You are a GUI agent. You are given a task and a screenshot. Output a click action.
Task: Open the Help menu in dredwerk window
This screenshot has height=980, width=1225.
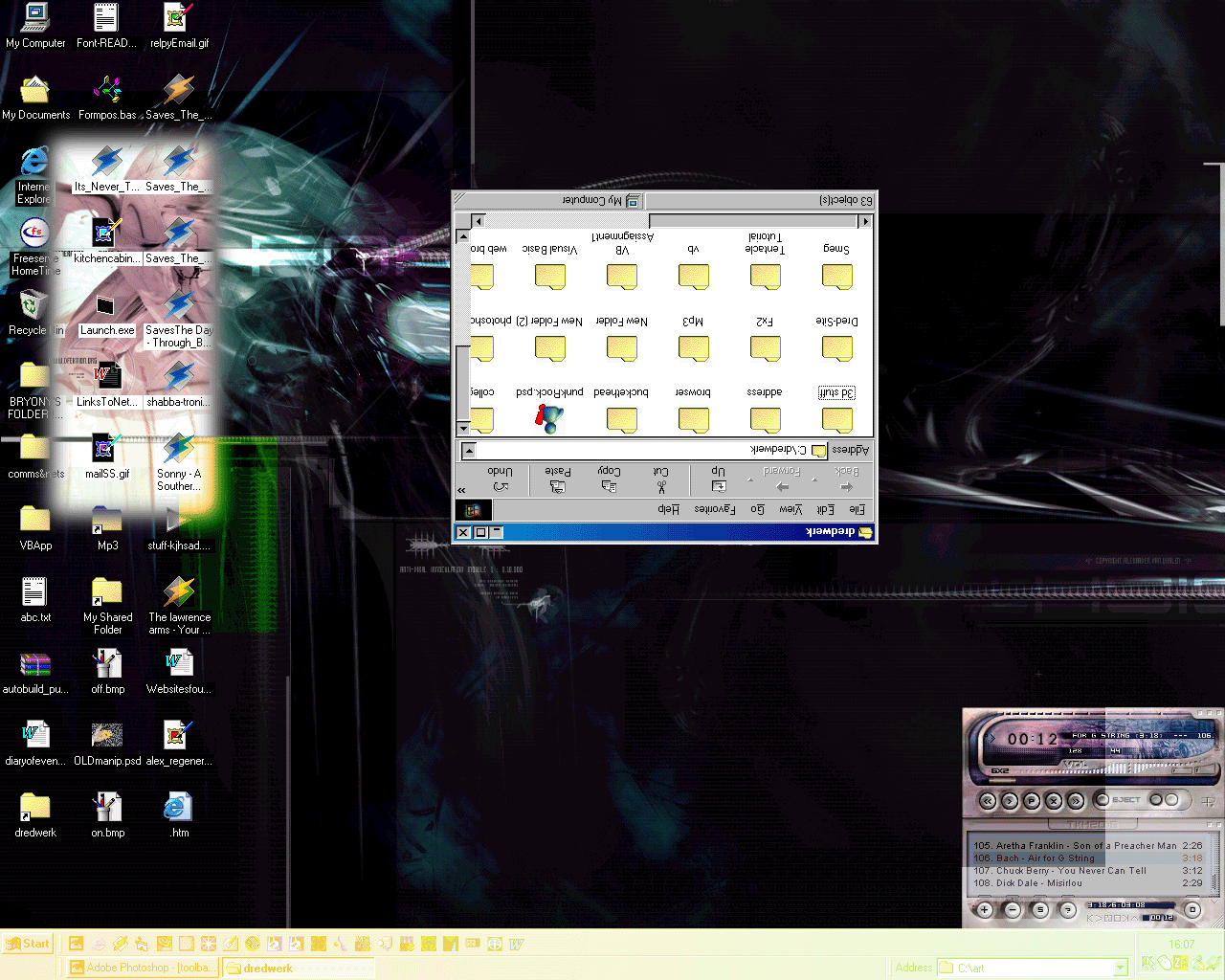(668, 509)
